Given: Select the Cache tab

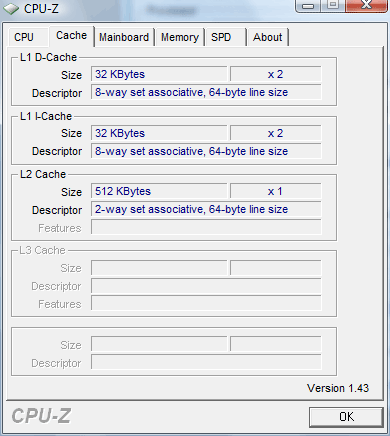Looking at the screenshot, I should tap(71, 36).
